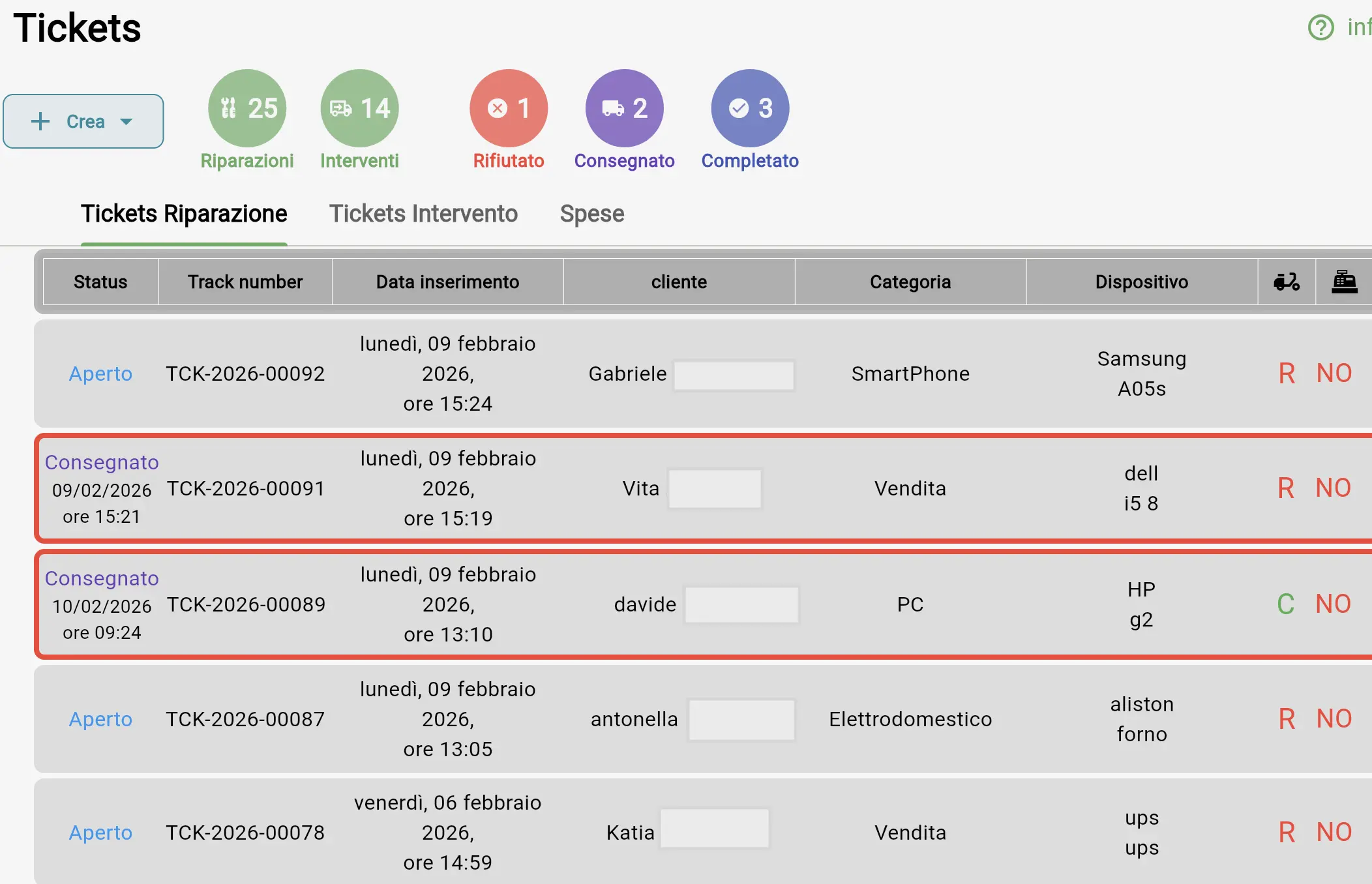Click the green Riparazioni counter badge
The width and height of the screenshot is (1372, 884).
(246, 108)
